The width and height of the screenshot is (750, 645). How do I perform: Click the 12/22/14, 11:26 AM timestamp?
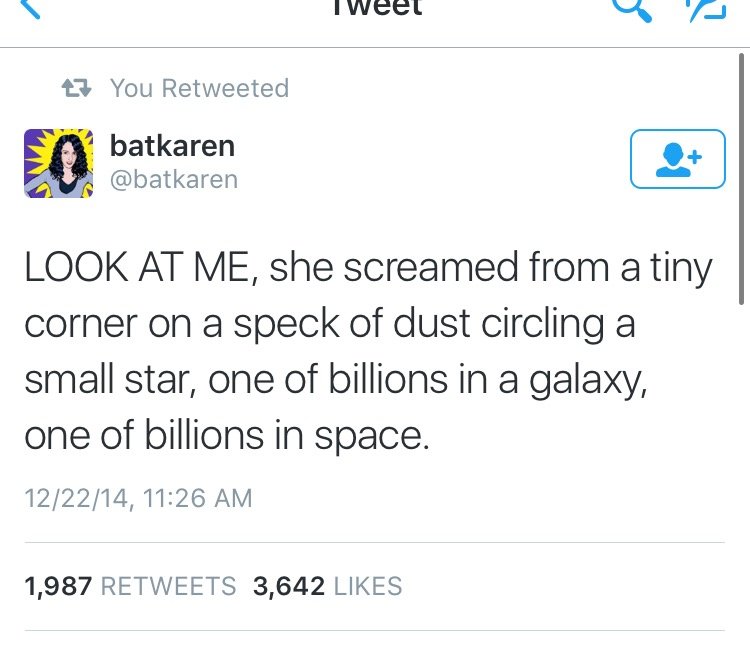[138, 497]
